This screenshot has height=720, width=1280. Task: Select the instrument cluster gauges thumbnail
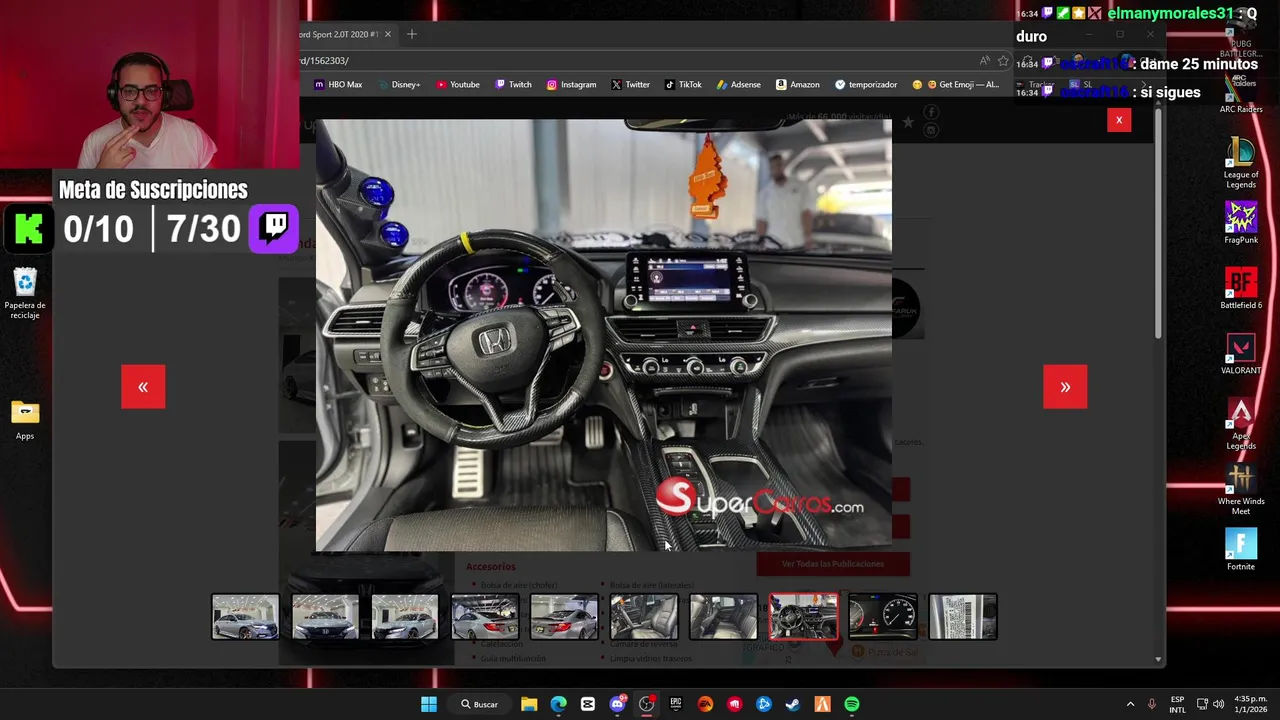tap(883, 617)
